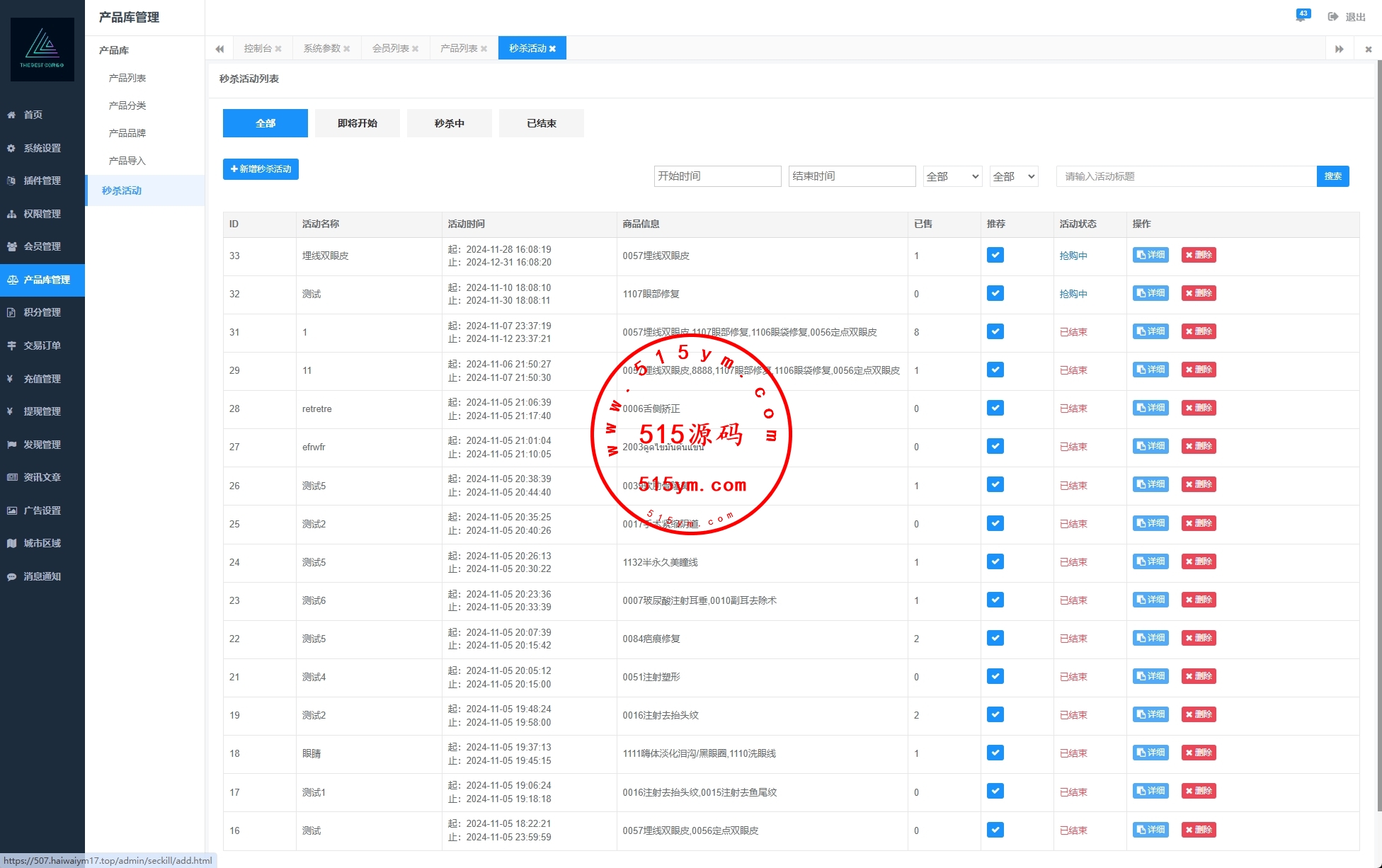The image size is (1382, 868).
Task: Toggle the 推荐 checkbox for activity ID 28
Action: pyautogui.click(x=995, y=409)
